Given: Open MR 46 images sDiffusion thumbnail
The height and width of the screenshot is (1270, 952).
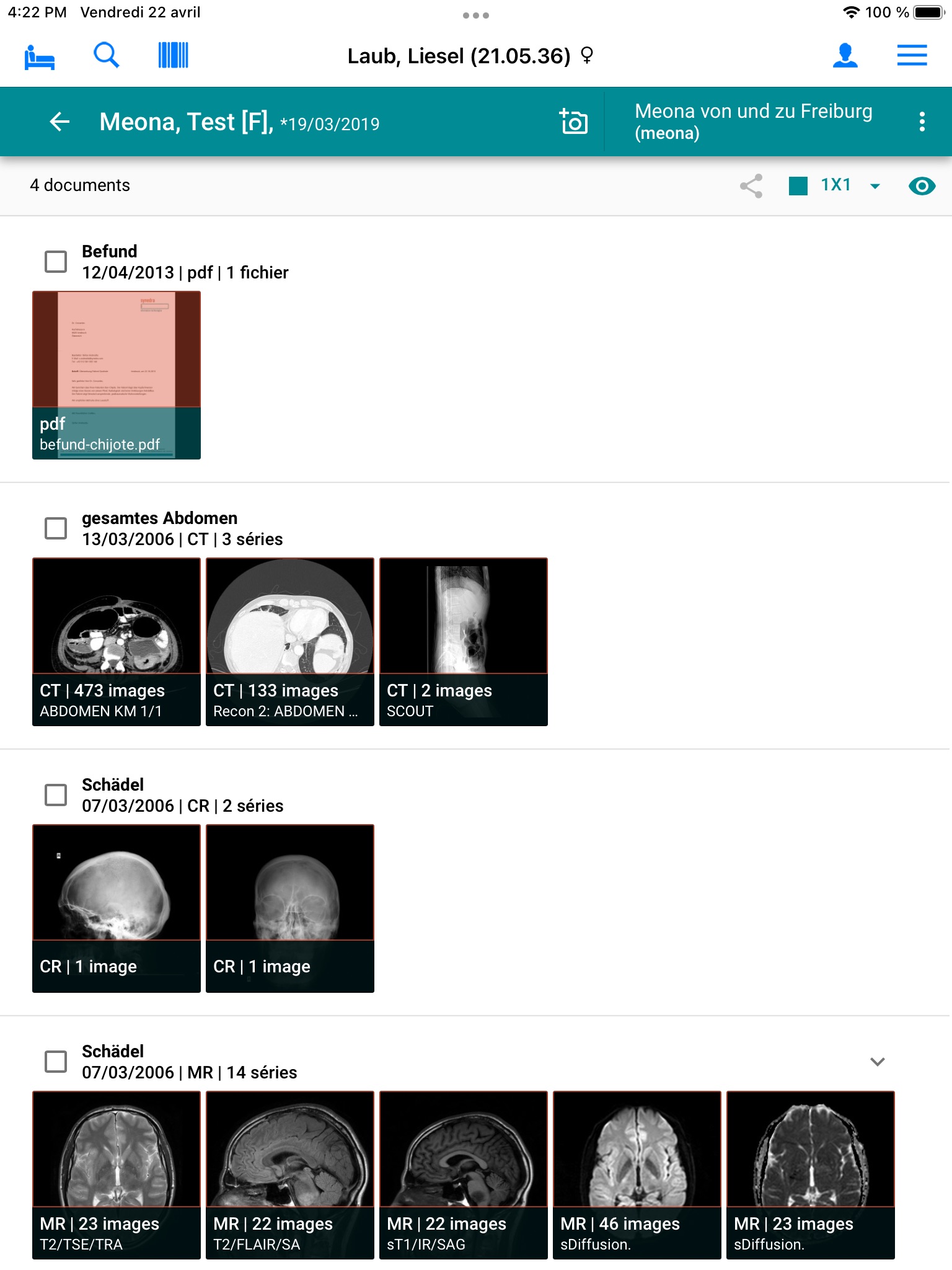Looking at the screenshot, I should 637,1175.
